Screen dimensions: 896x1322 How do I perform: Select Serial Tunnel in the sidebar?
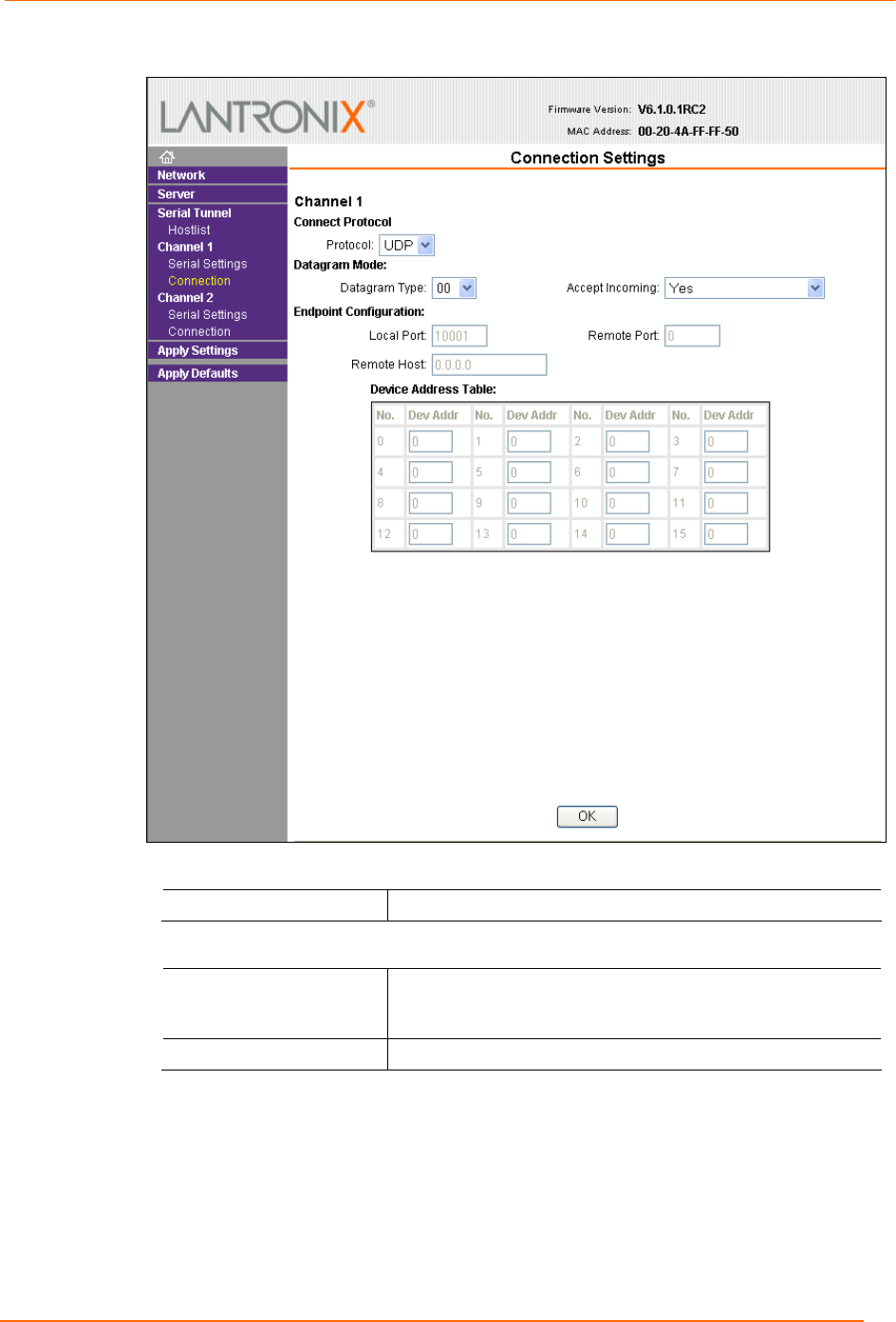coord(195,214)
